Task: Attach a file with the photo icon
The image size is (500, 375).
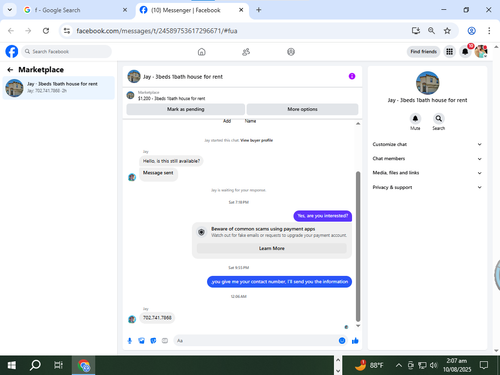Action: (x=142, y=341)
